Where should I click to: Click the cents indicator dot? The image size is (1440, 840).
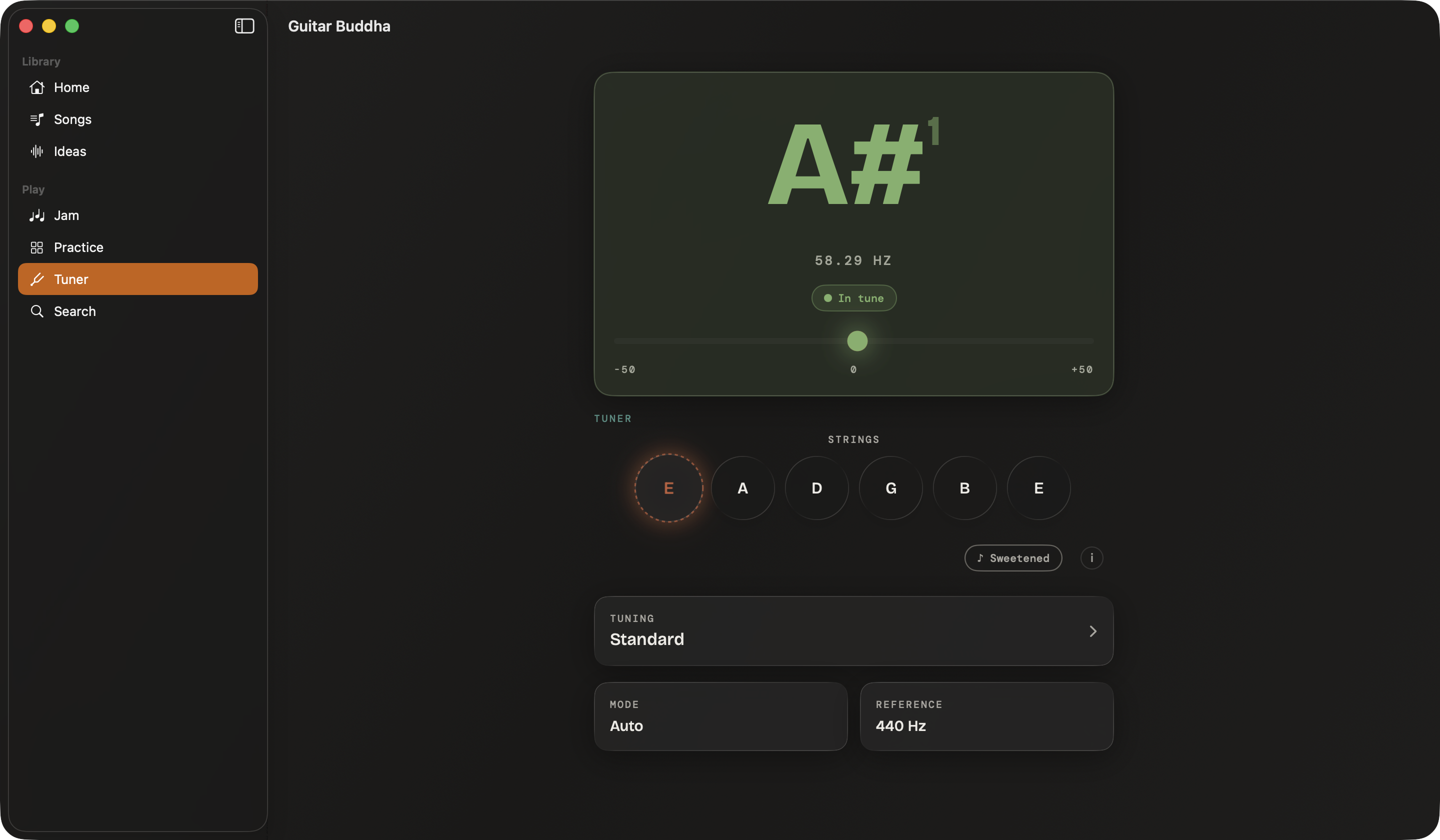[x=857, y=340]
